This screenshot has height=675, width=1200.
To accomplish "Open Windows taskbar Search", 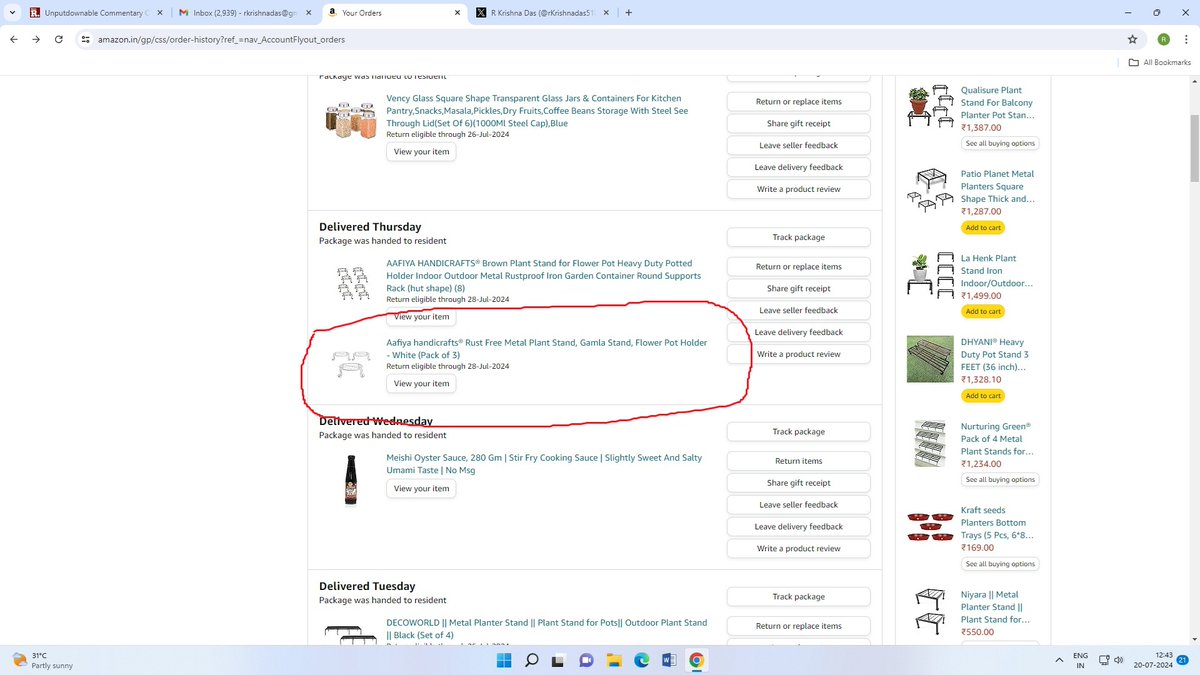I will point(532,660).
